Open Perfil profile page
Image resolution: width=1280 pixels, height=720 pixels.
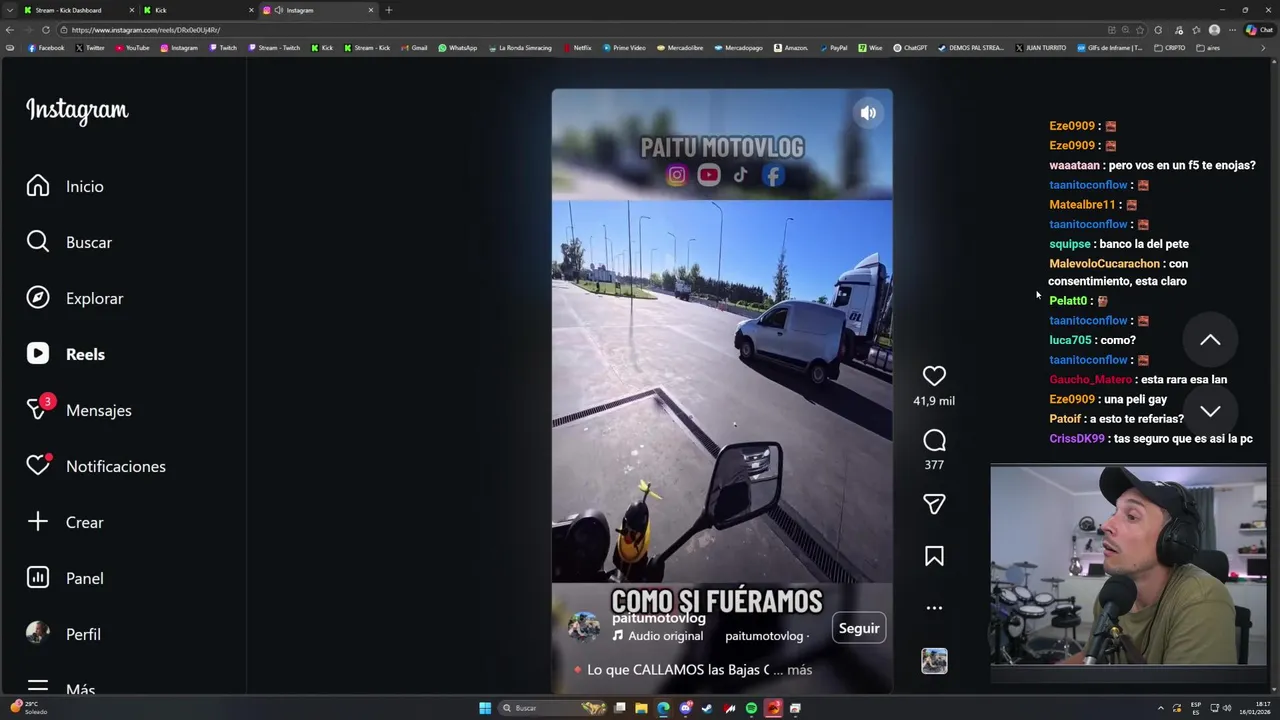click(63, 634)
